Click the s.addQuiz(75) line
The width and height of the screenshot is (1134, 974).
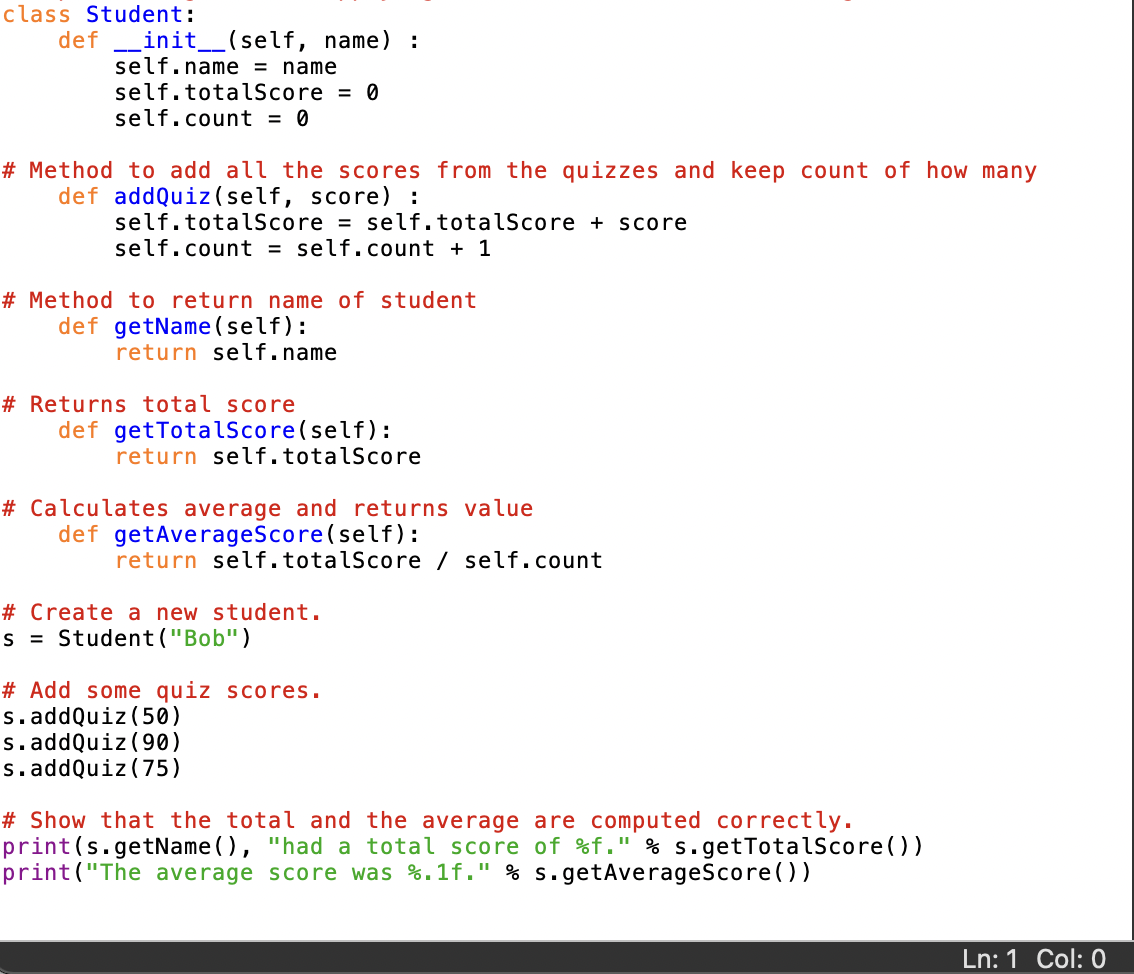point(90,768)
